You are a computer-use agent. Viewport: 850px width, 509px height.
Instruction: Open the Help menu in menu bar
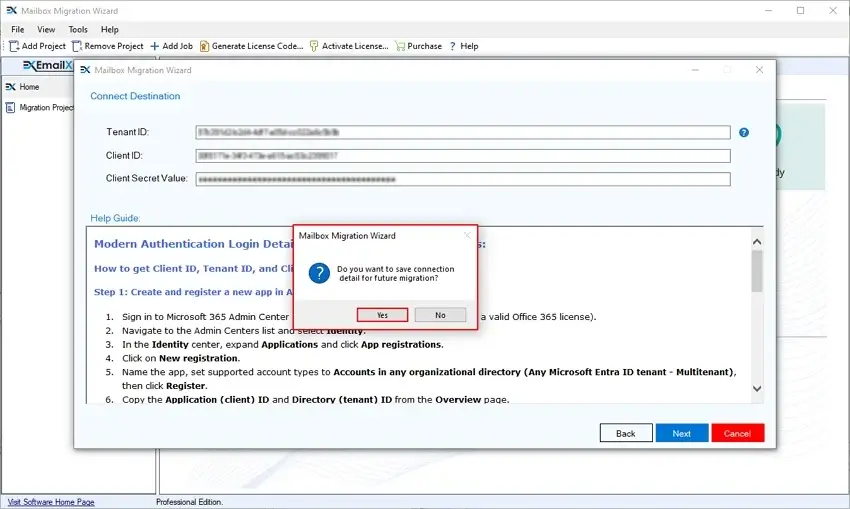tap(110, 29)
